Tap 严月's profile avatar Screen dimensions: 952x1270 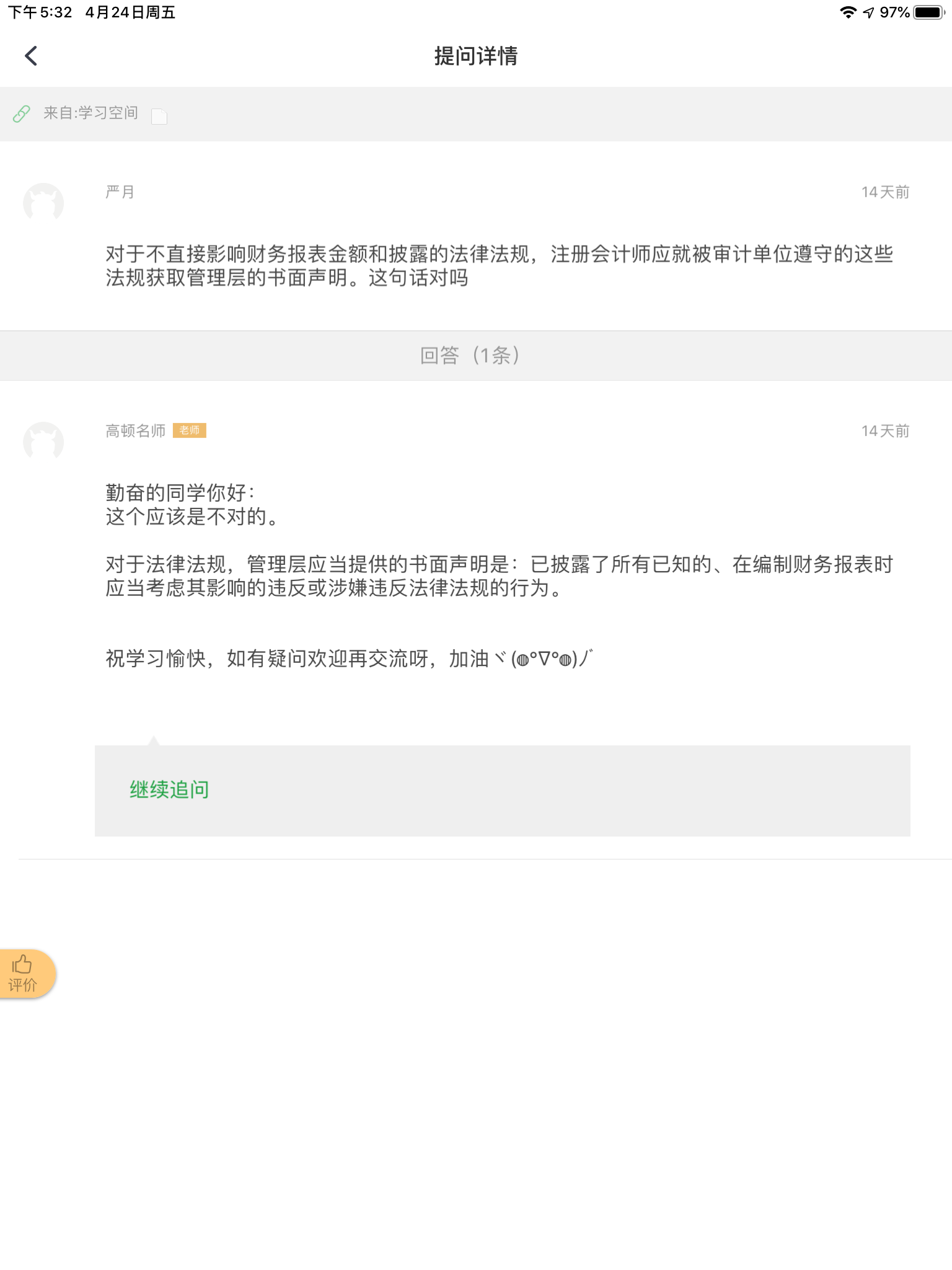pyautogui.click(x=43, y=203)
